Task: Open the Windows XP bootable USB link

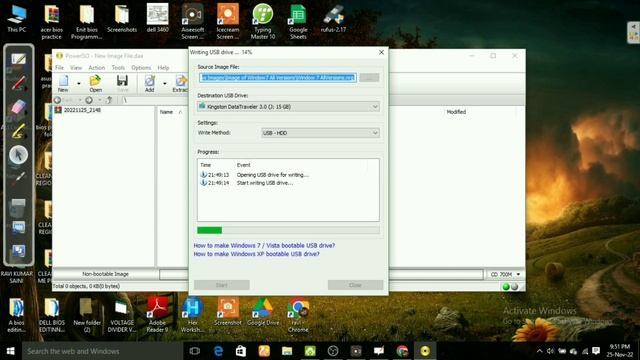Action: coord(256,254)
